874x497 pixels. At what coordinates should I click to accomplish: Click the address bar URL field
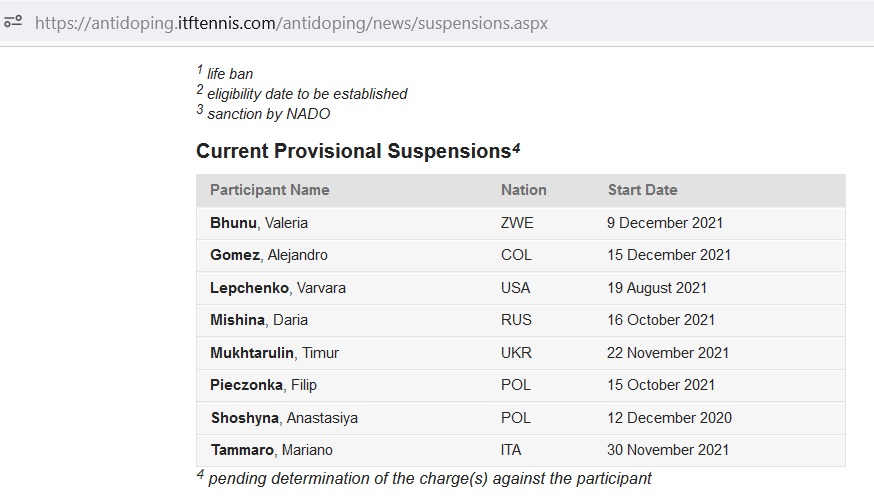pos(290,22)
